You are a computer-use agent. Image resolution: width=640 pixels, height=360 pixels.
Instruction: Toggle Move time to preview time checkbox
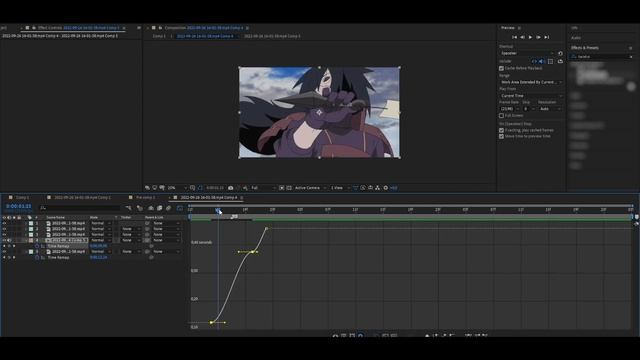pos(501,136)
